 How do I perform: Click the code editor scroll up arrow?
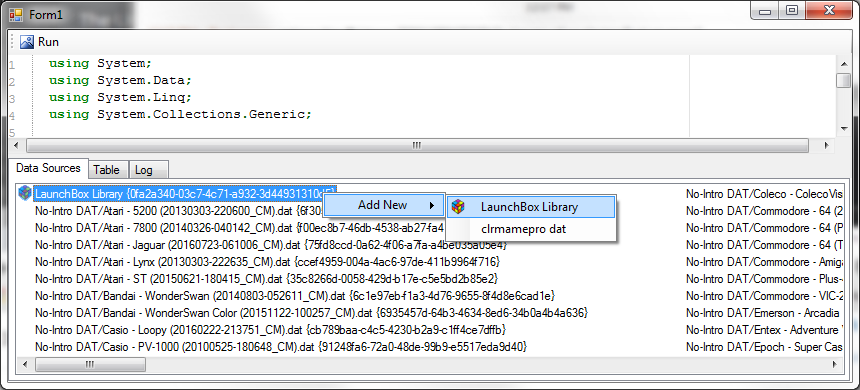tap(844, 64)
